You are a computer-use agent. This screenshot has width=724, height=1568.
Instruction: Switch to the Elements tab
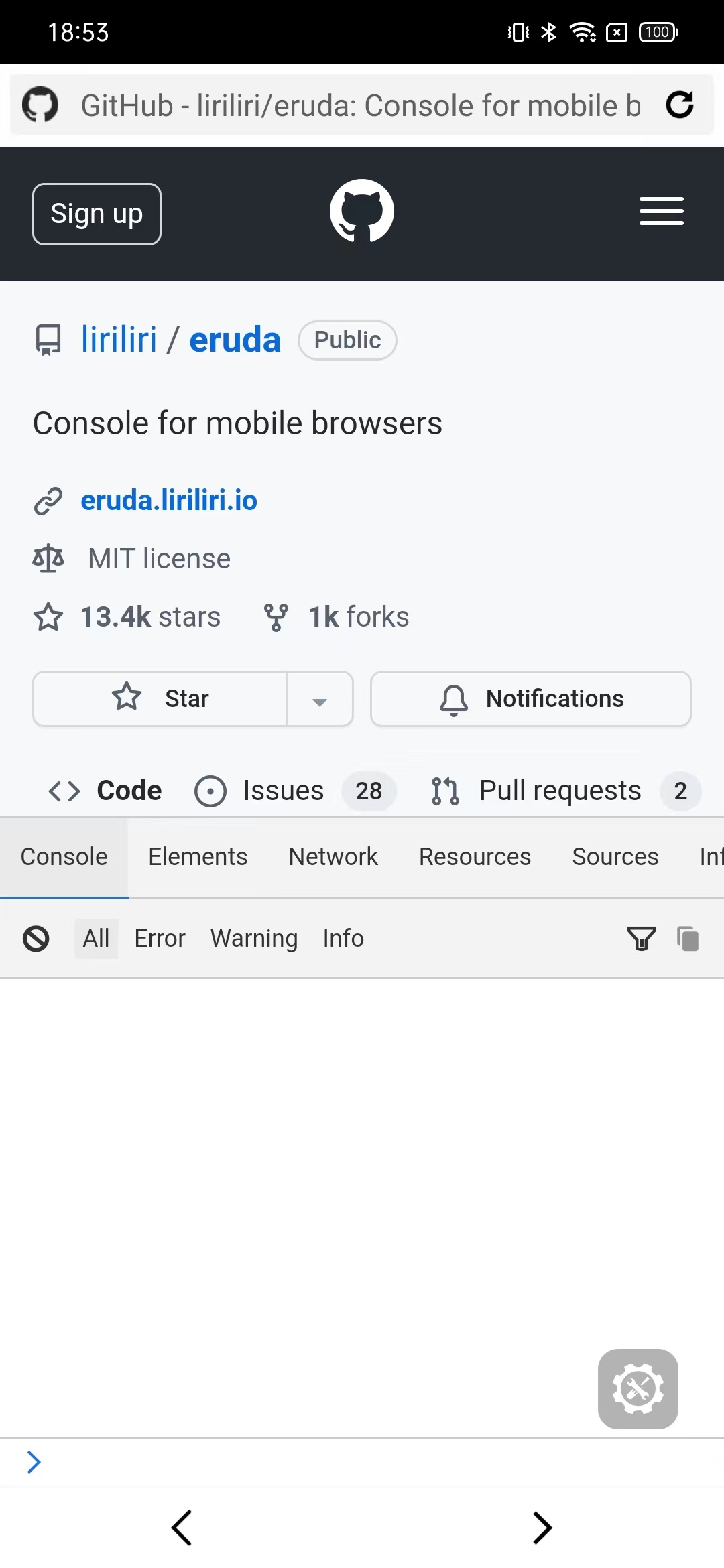pyautogui.click(x=198, y=856)
